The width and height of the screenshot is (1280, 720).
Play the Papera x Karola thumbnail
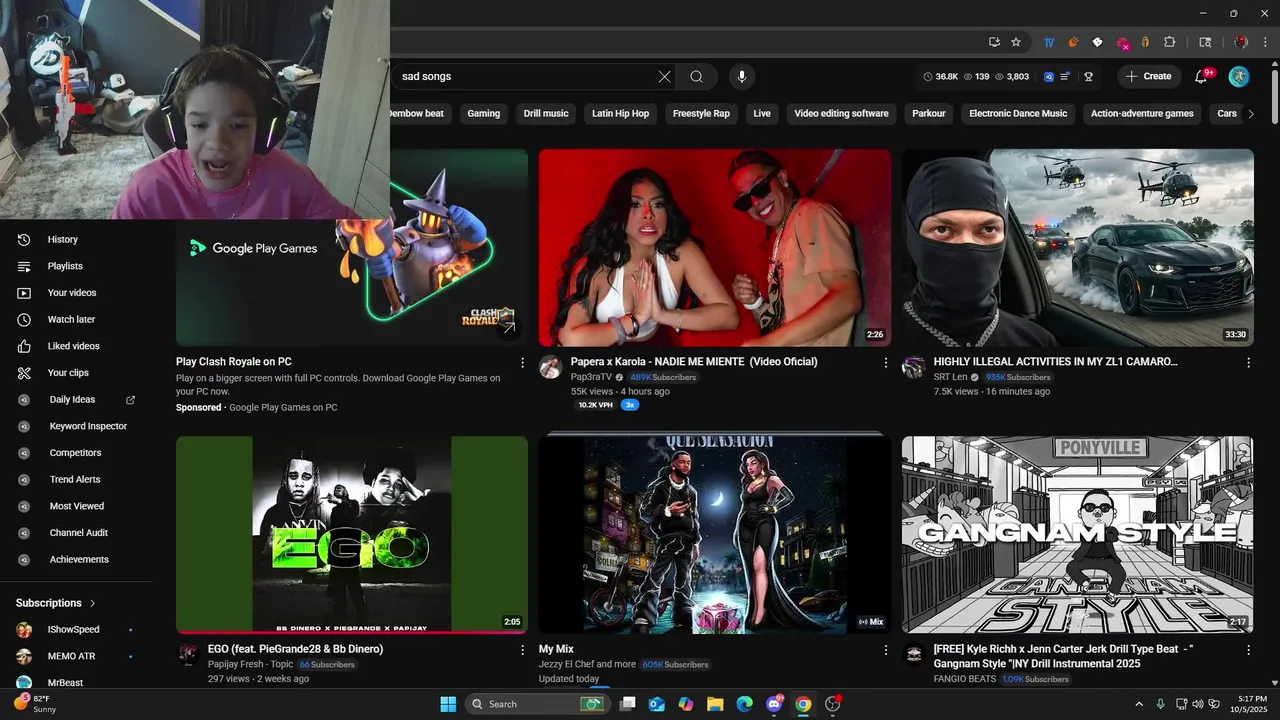point(715,248)
